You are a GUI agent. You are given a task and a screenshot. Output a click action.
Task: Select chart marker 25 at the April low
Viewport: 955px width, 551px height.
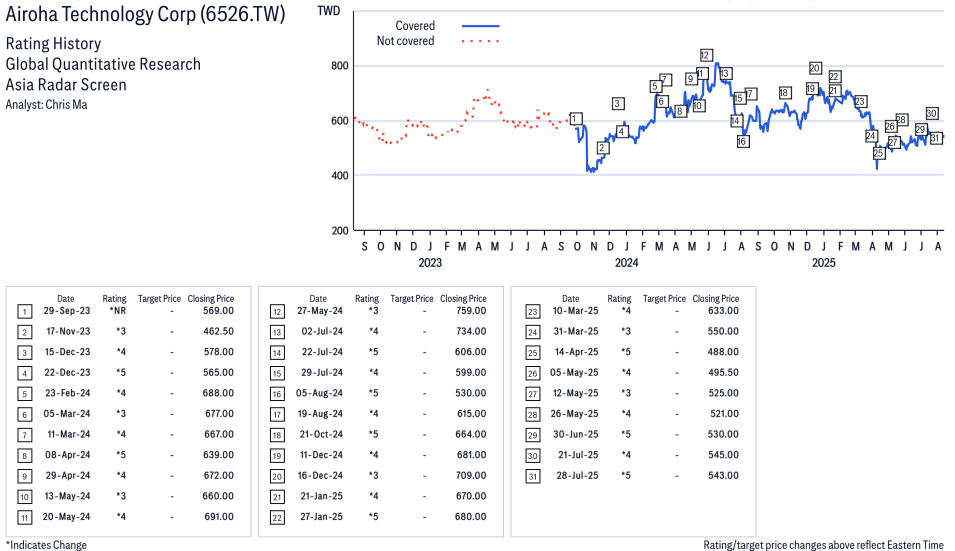(x=878, y=153)
